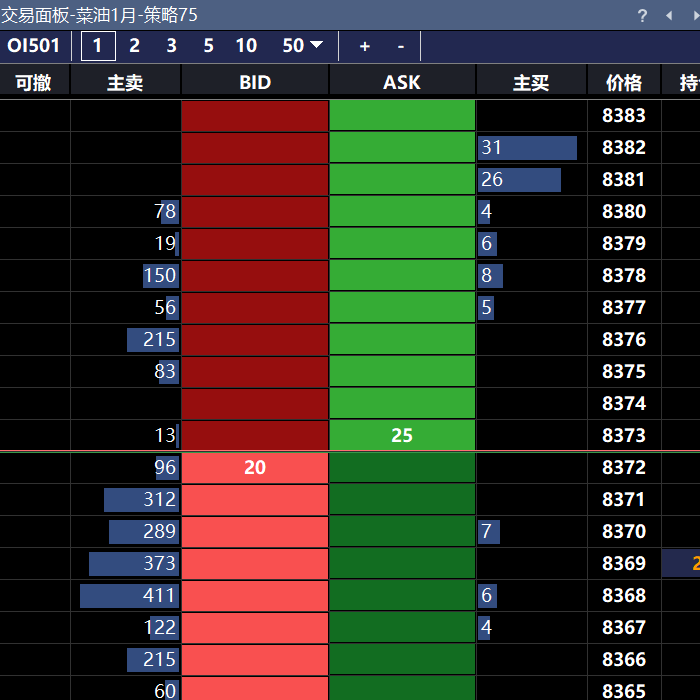
Task: Open dropdown arrow next to 50
Action: [317, 45]
